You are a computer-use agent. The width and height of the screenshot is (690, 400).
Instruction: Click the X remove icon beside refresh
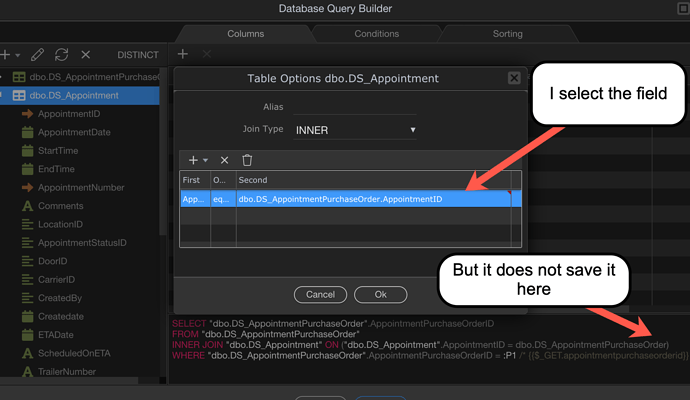(x=86, y=54)
